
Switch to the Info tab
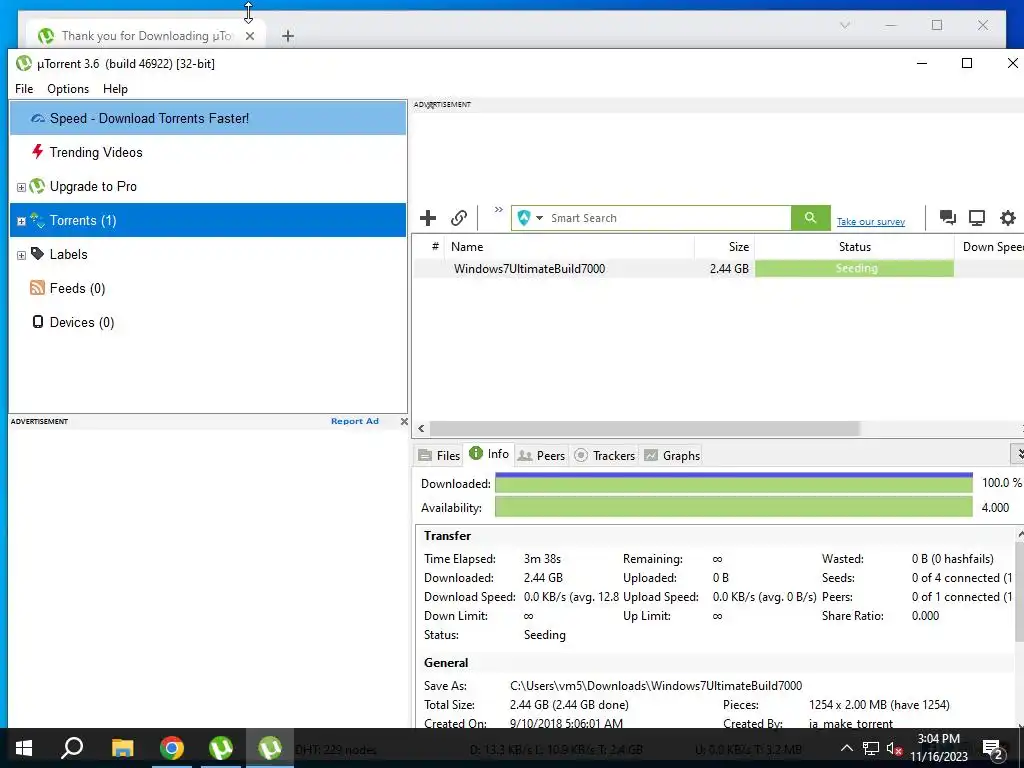pos(489,454)
